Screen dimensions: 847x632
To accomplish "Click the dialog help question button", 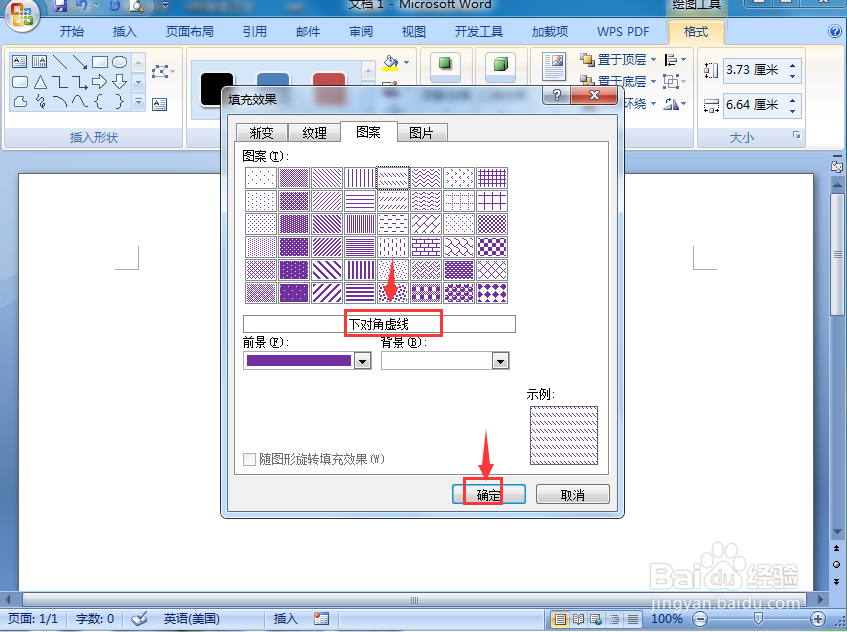I will tap(556, 96).
